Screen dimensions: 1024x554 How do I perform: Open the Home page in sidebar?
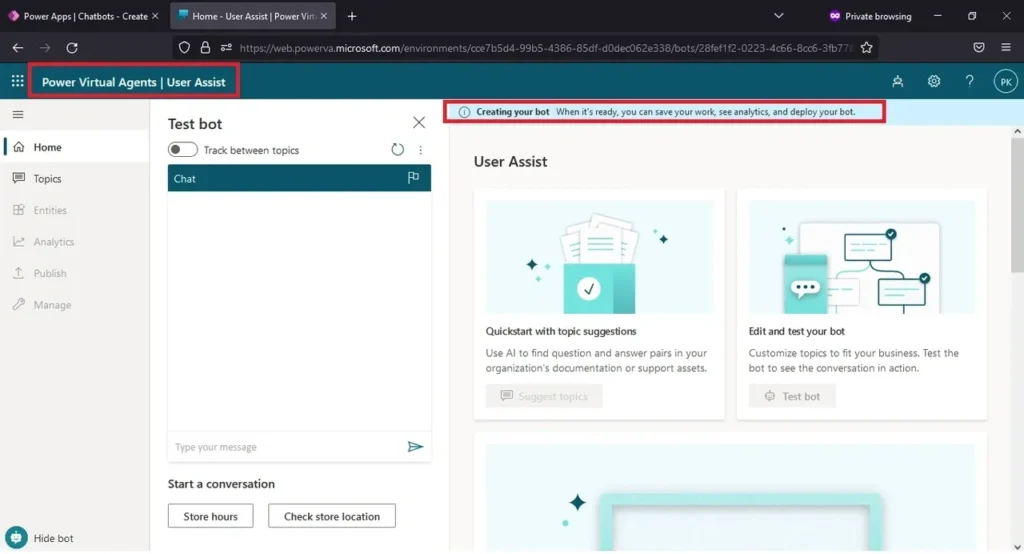(x=74, y=147)
